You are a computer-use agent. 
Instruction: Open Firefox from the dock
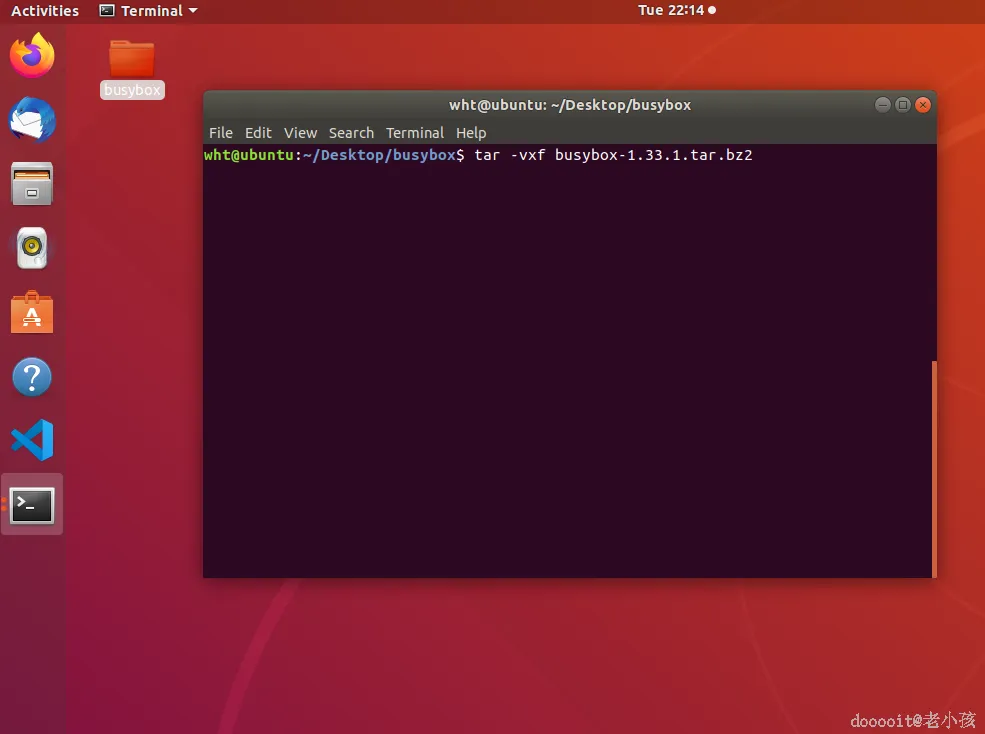coord(32,55)
